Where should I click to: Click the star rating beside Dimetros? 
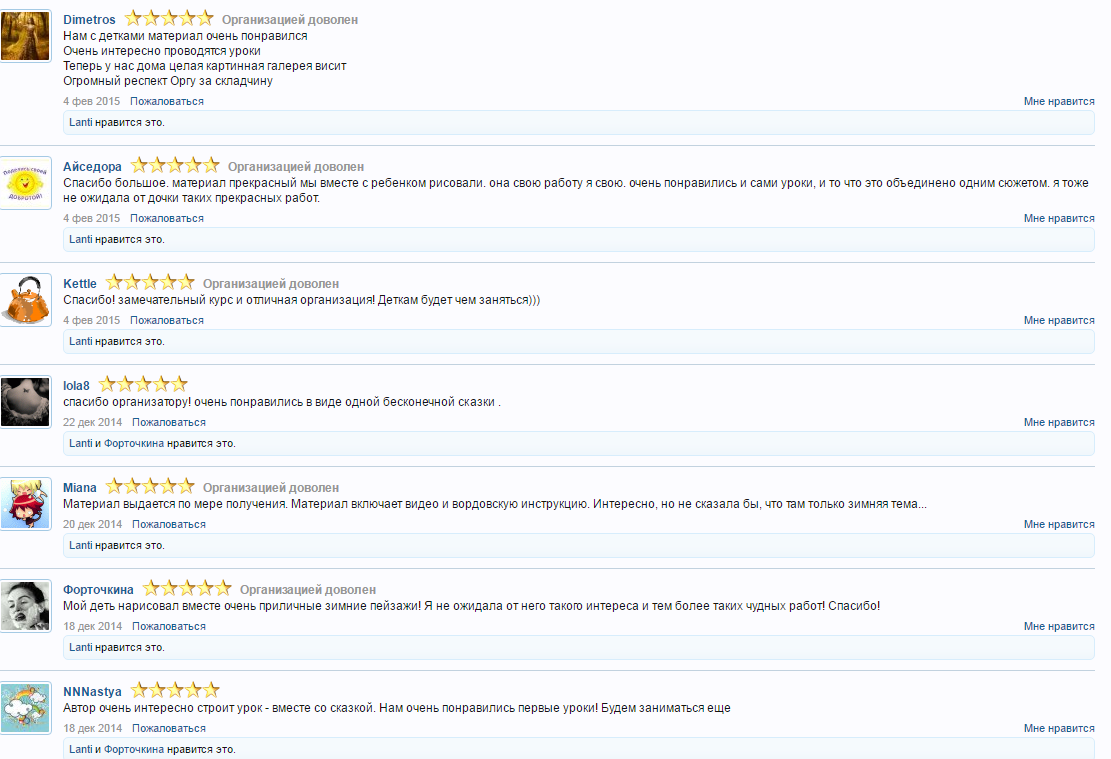169,18
